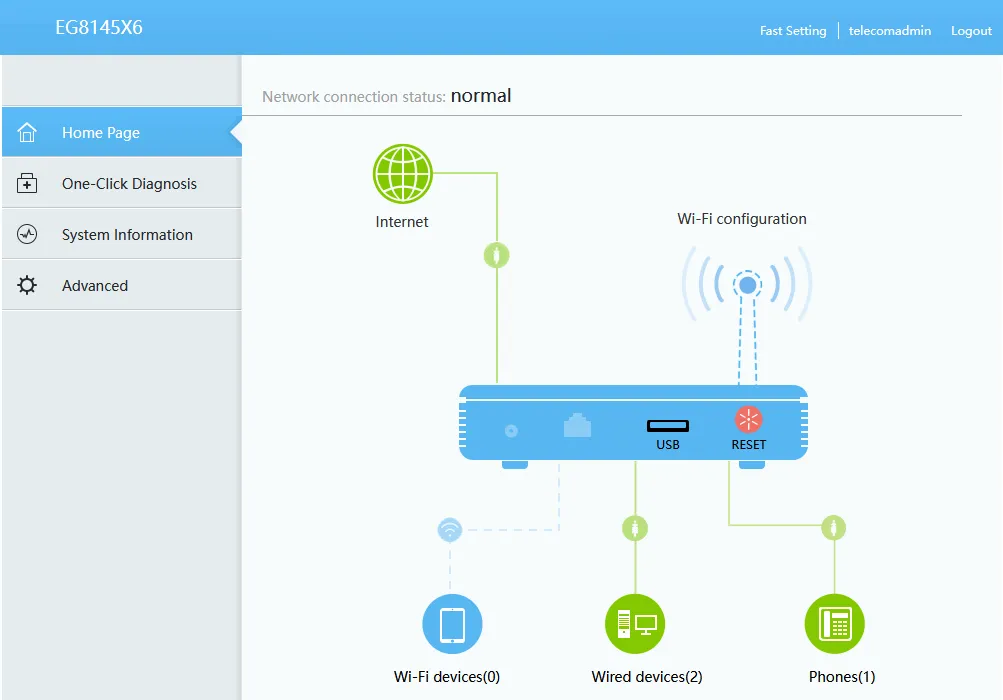Select the One-Click Diagnosis sidebar icon
1003x700 pixels.
(x=28, y=183)
